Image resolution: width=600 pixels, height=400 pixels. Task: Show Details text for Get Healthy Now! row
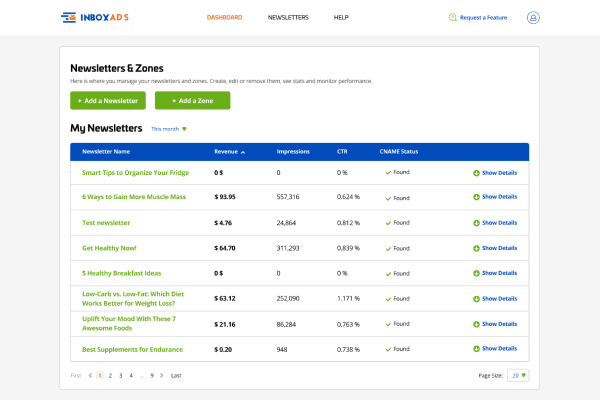click(x=499, y=248)
